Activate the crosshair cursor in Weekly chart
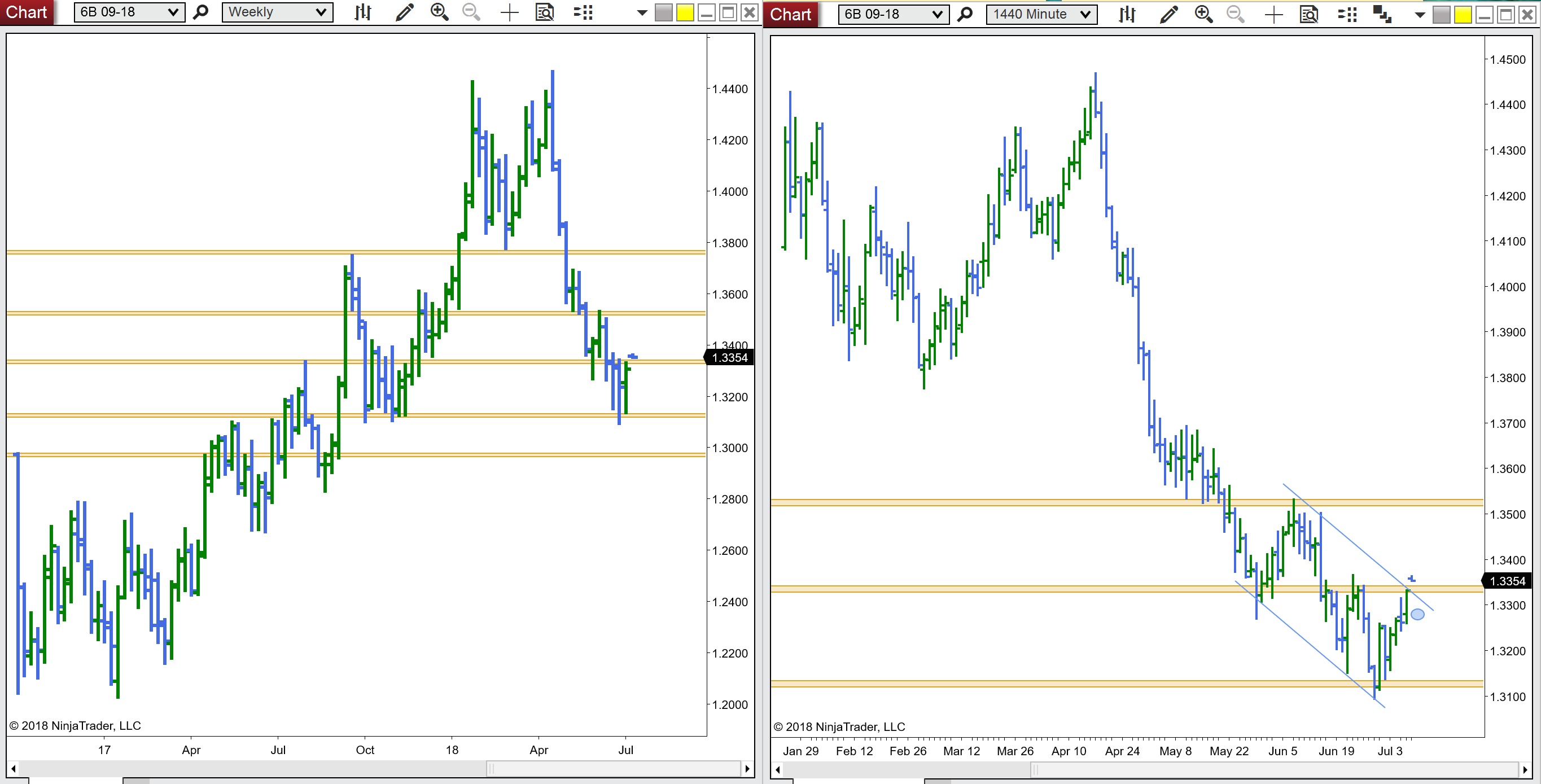Image resolution: width=1541 pixels, height=784 pixels. (509, 12)
